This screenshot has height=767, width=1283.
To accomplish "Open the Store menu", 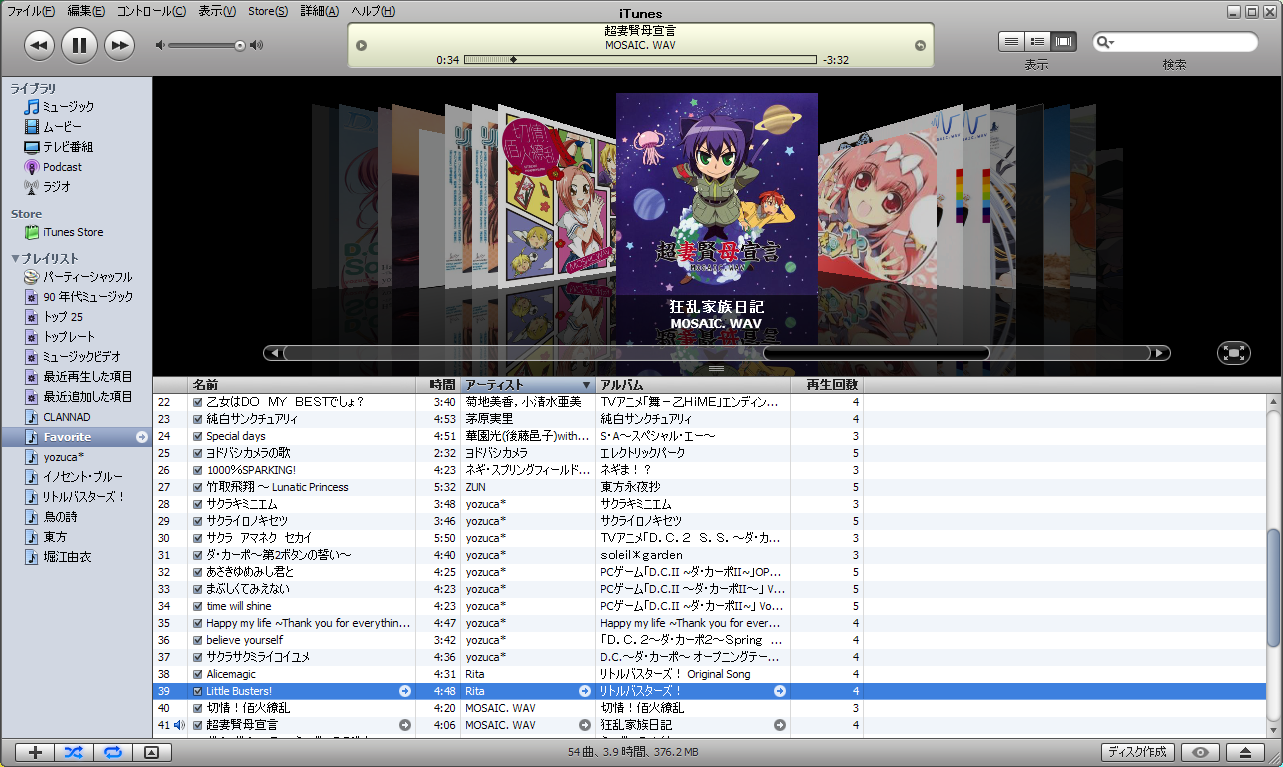I will click(x=268, y=11).
